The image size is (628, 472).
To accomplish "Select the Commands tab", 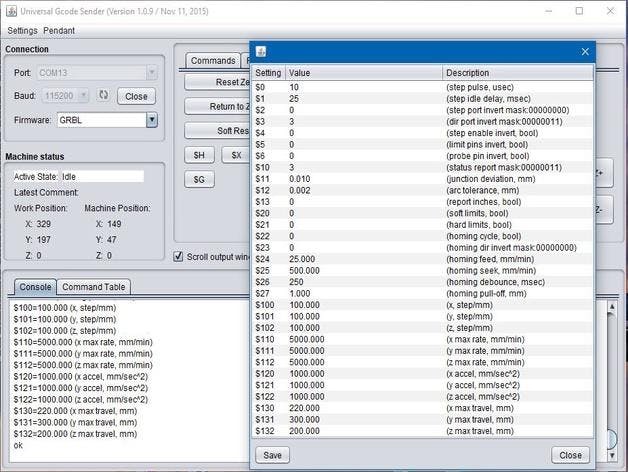I will coord(212,61).
